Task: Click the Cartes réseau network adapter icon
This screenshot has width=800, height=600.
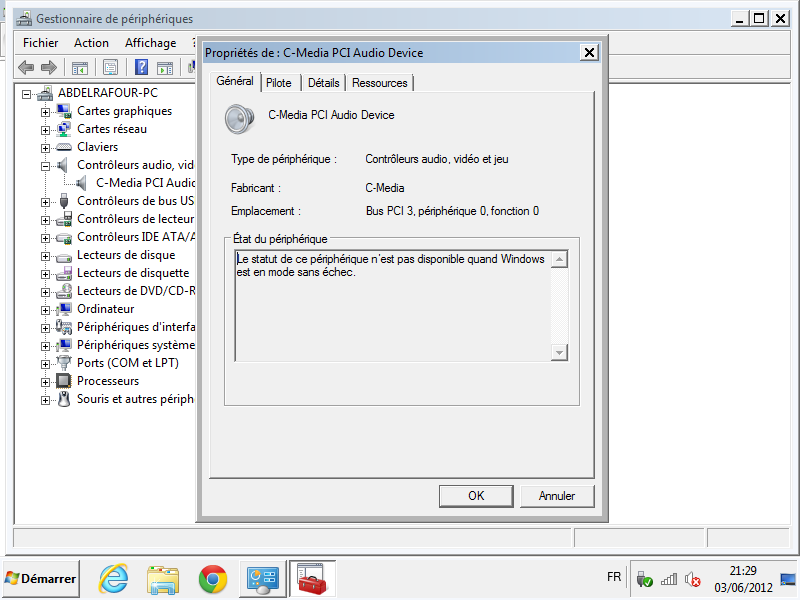Action: 64,129
